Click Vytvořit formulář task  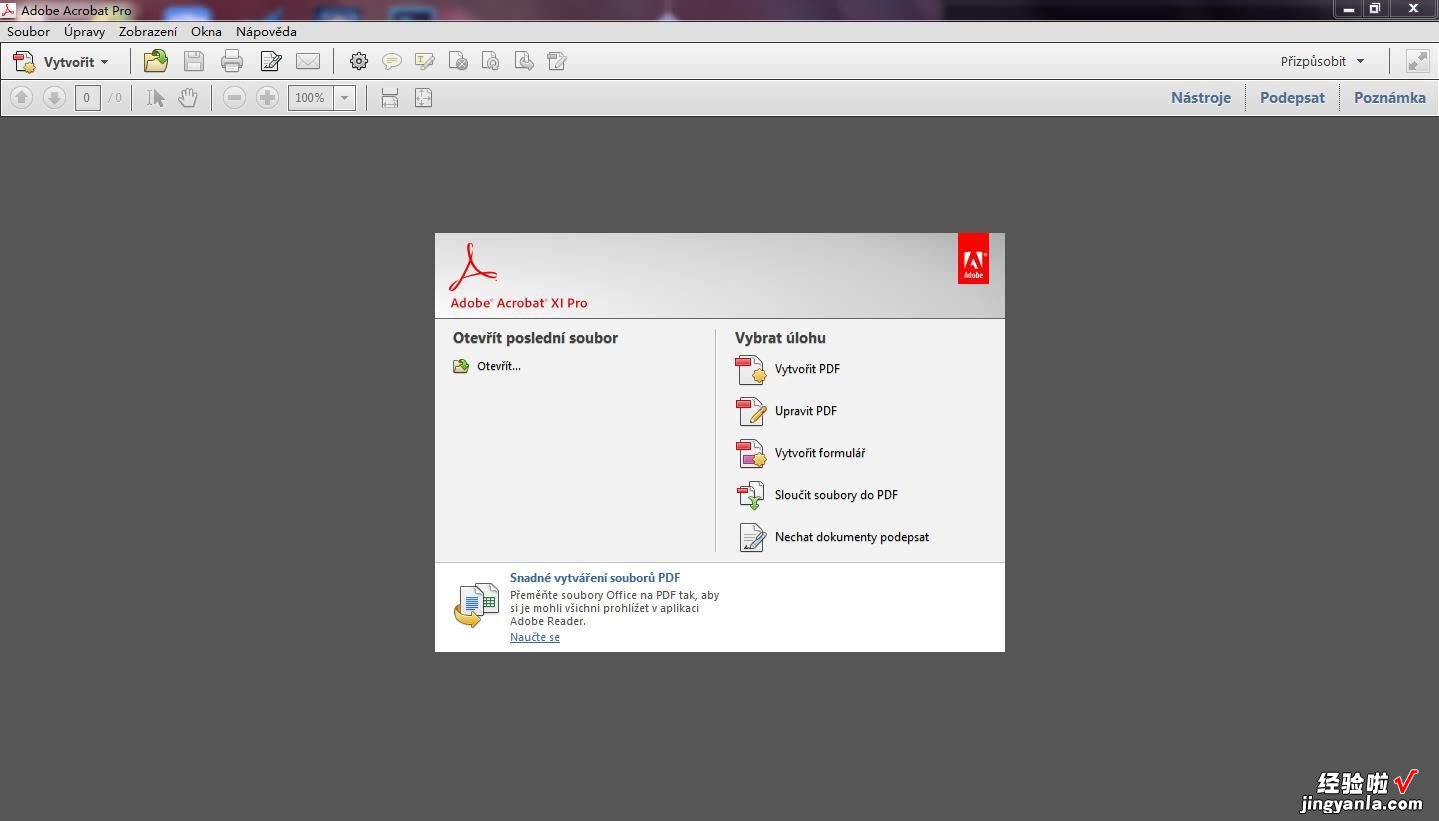pyautogui.click(x=820, y=453)
